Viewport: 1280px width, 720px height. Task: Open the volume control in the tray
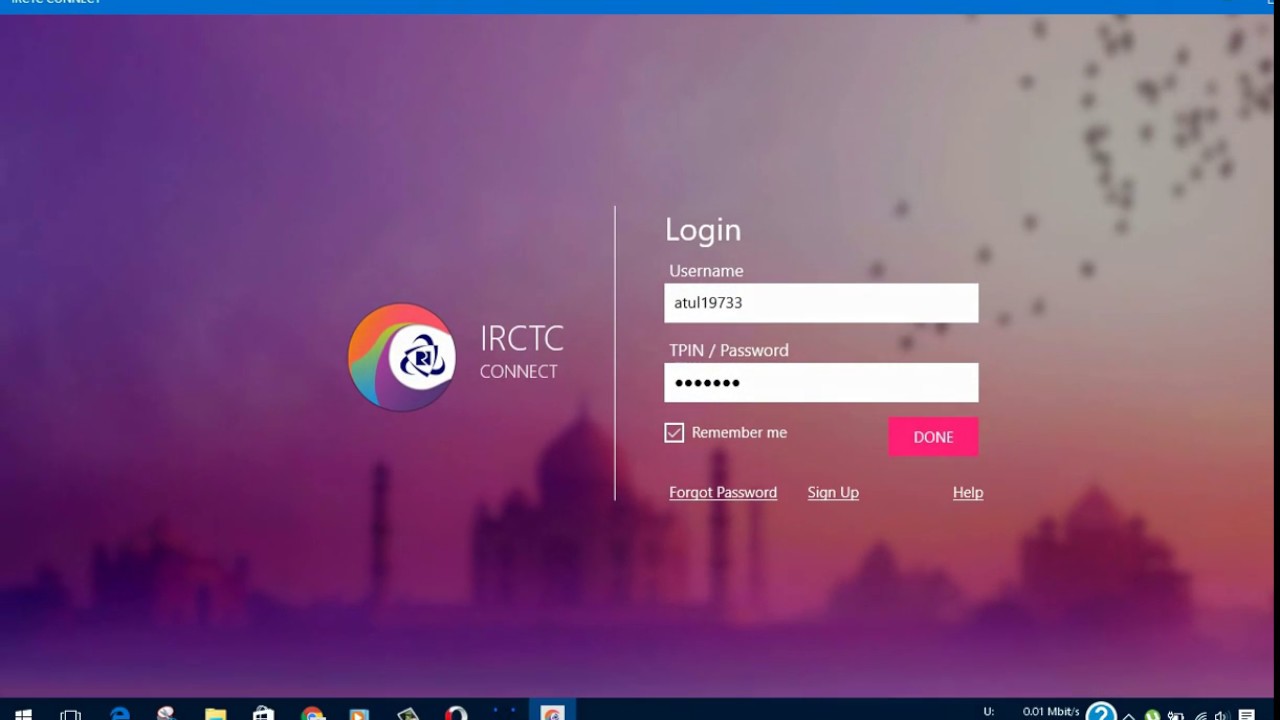coord(1221,714)
